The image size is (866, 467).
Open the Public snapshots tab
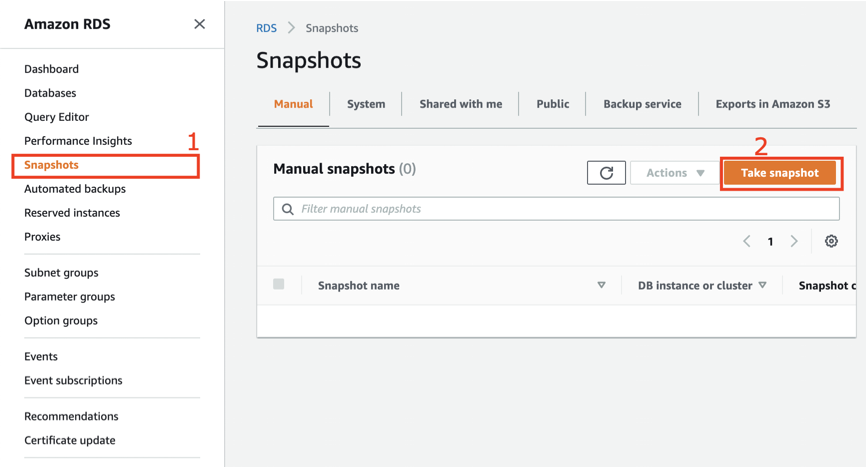[x=552, y=104]
